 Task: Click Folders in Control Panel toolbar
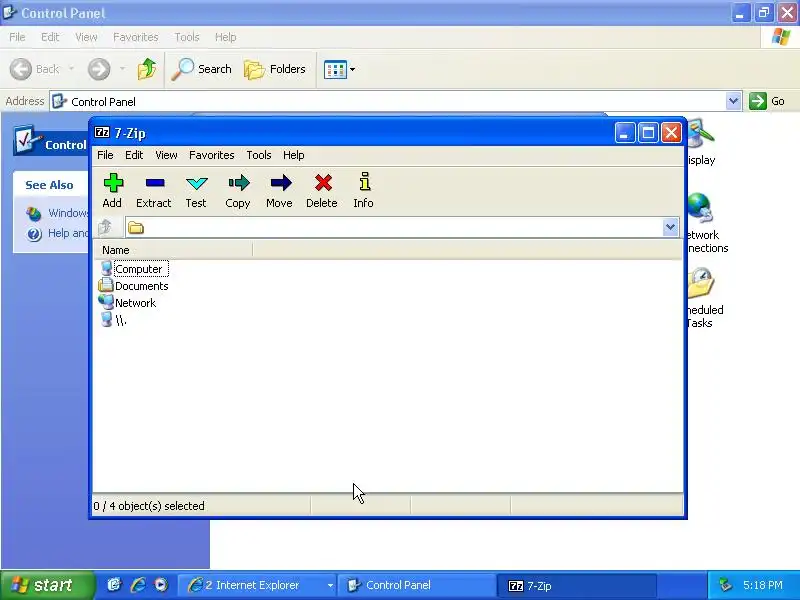tap(274, 69)
